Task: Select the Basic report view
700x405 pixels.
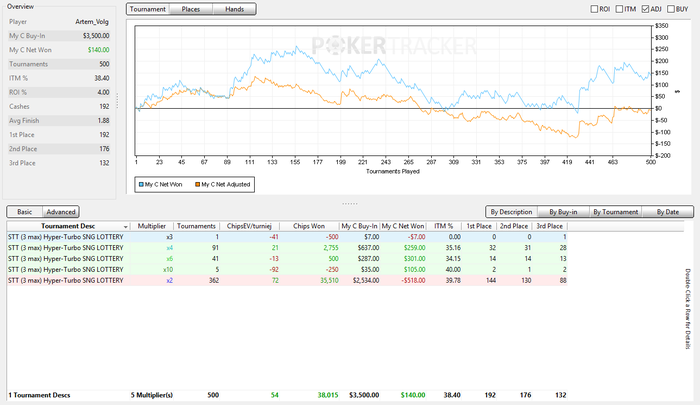Action: (x=25, y=212)
